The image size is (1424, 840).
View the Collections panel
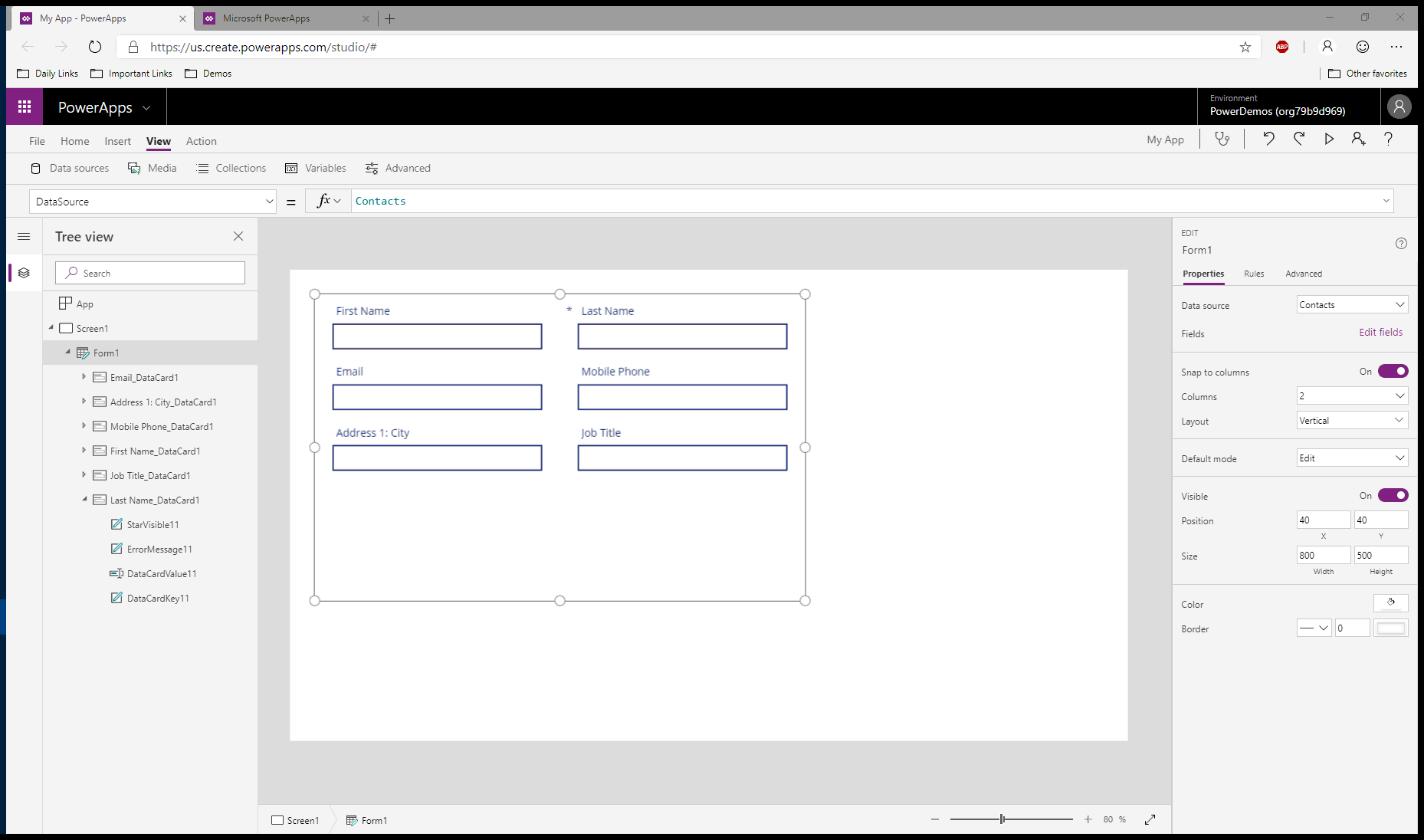point(231,168)
